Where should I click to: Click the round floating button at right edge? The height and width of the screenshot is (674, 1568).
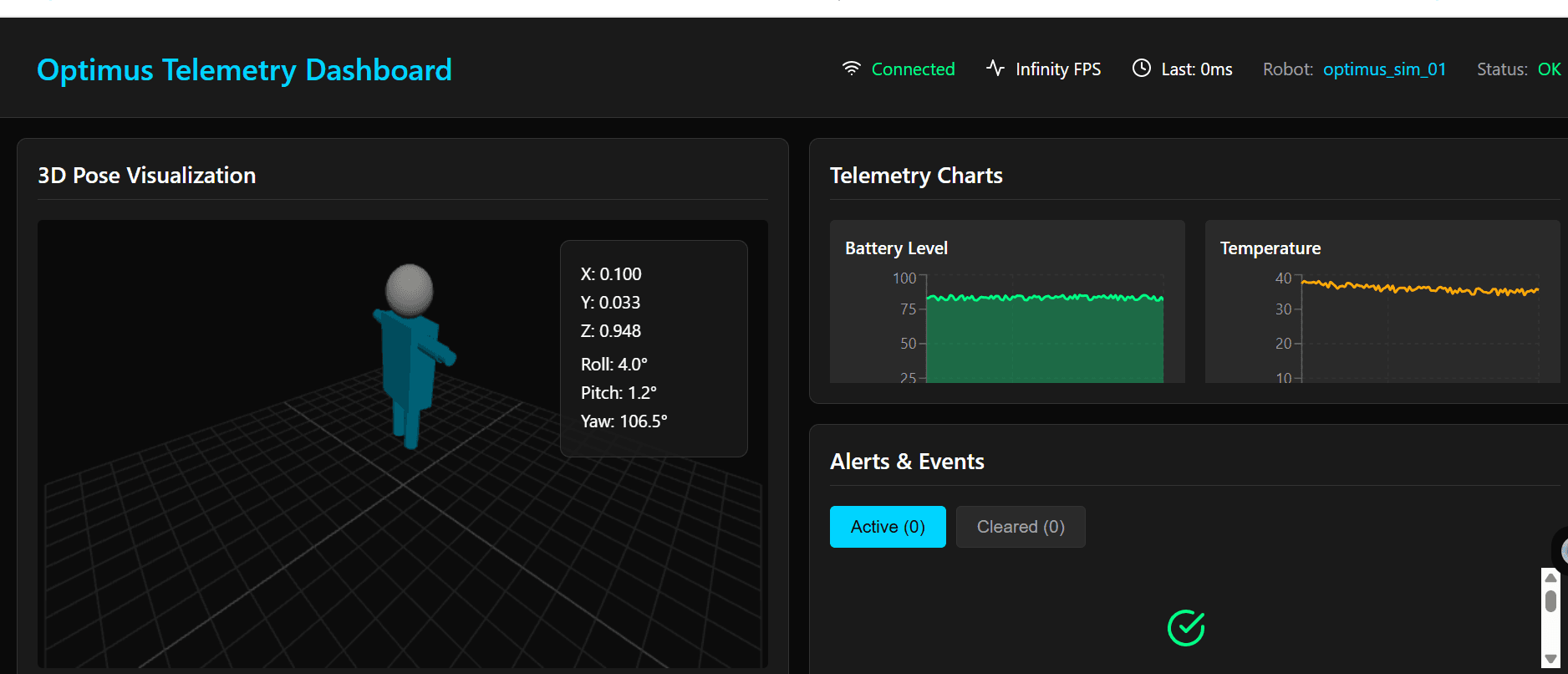(1561, 549)
